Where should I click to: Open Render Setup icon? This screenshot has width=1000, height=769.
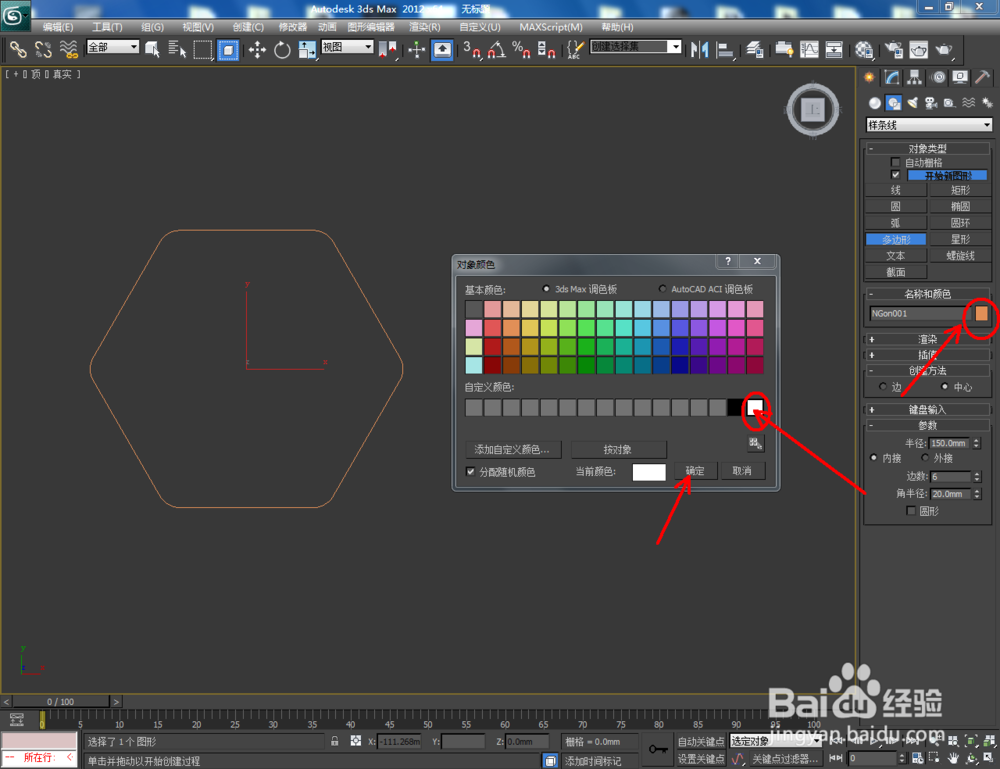[x=894, y=49]
